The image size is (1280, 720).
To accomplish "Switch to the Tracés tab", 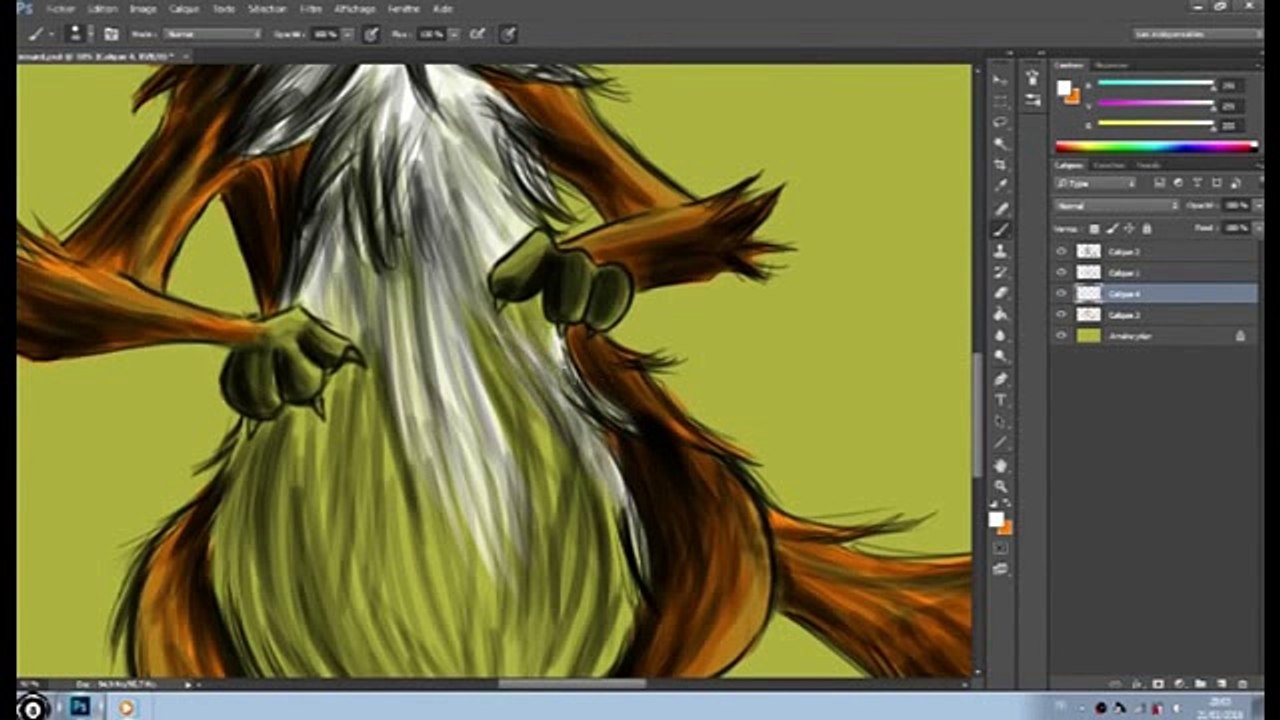I will point(1148,165).
